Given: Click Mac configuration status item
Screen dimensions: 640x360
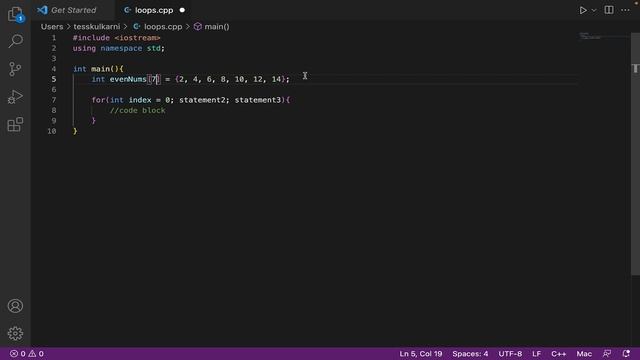Looking at the screenshot, I should click(584, 354).
